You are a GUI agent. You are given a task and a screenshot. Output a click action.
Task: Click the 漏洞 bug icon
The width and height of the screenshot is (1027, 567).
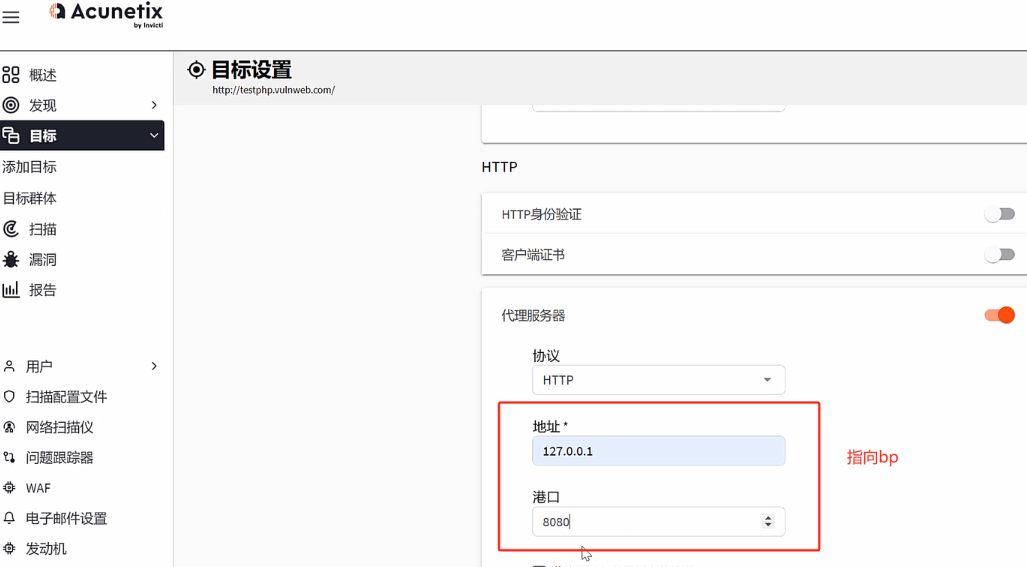point(10,259)
